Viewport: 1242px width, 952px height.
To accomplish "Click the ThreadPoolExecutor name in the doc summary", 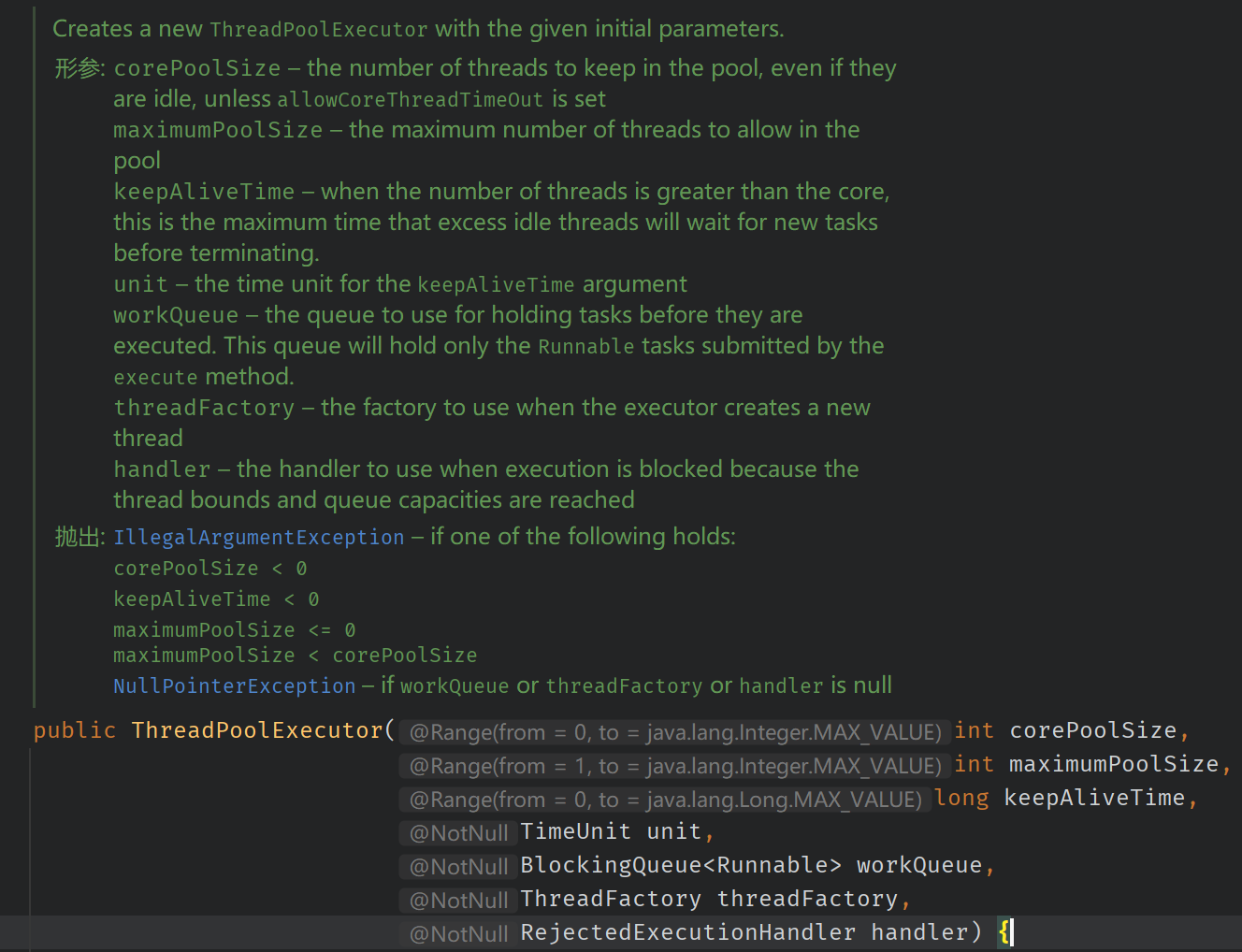I will [319, 30].
